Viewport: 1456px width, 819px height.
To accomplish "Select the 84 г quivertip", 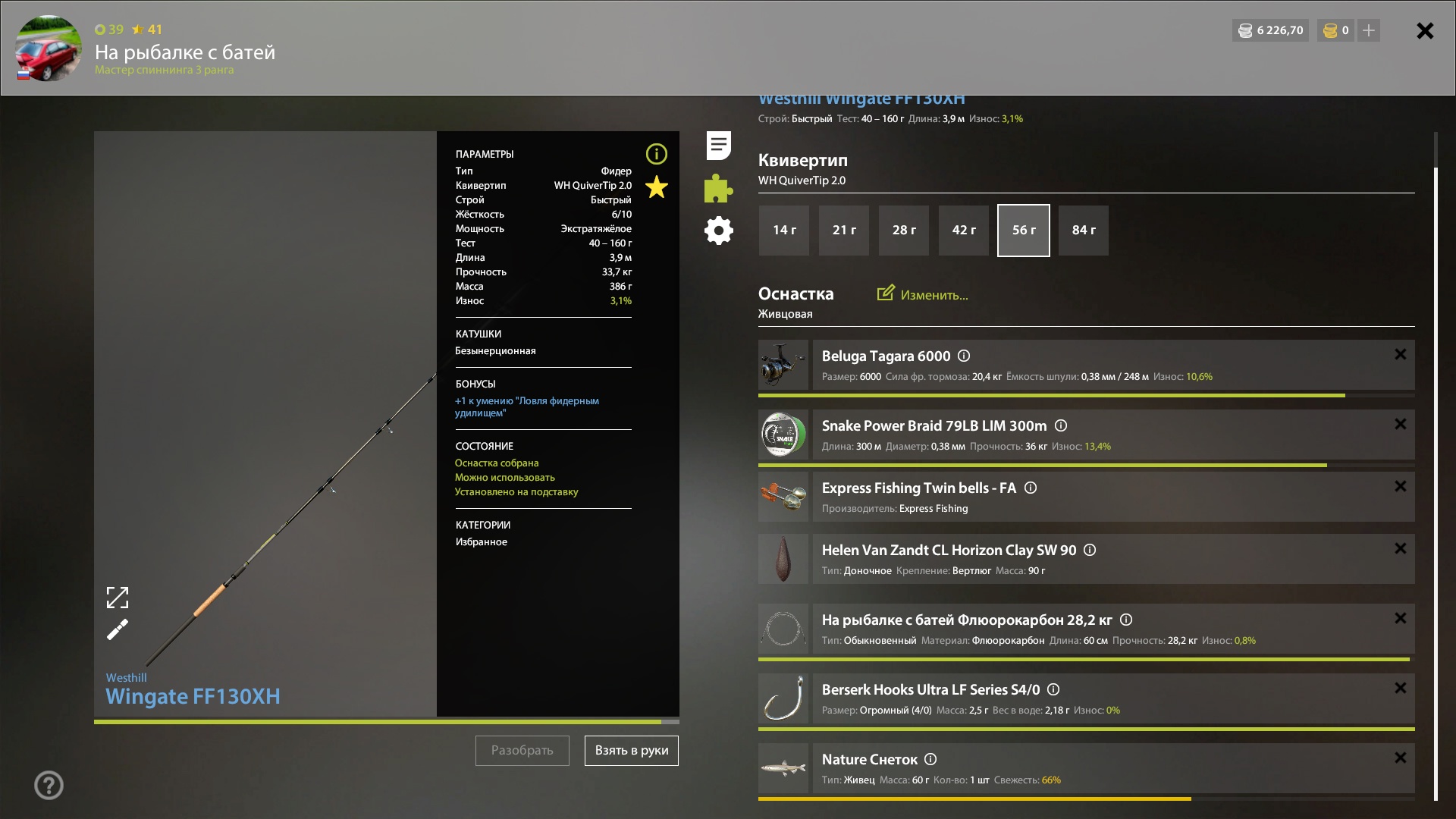I will [x=1084, y=230].
